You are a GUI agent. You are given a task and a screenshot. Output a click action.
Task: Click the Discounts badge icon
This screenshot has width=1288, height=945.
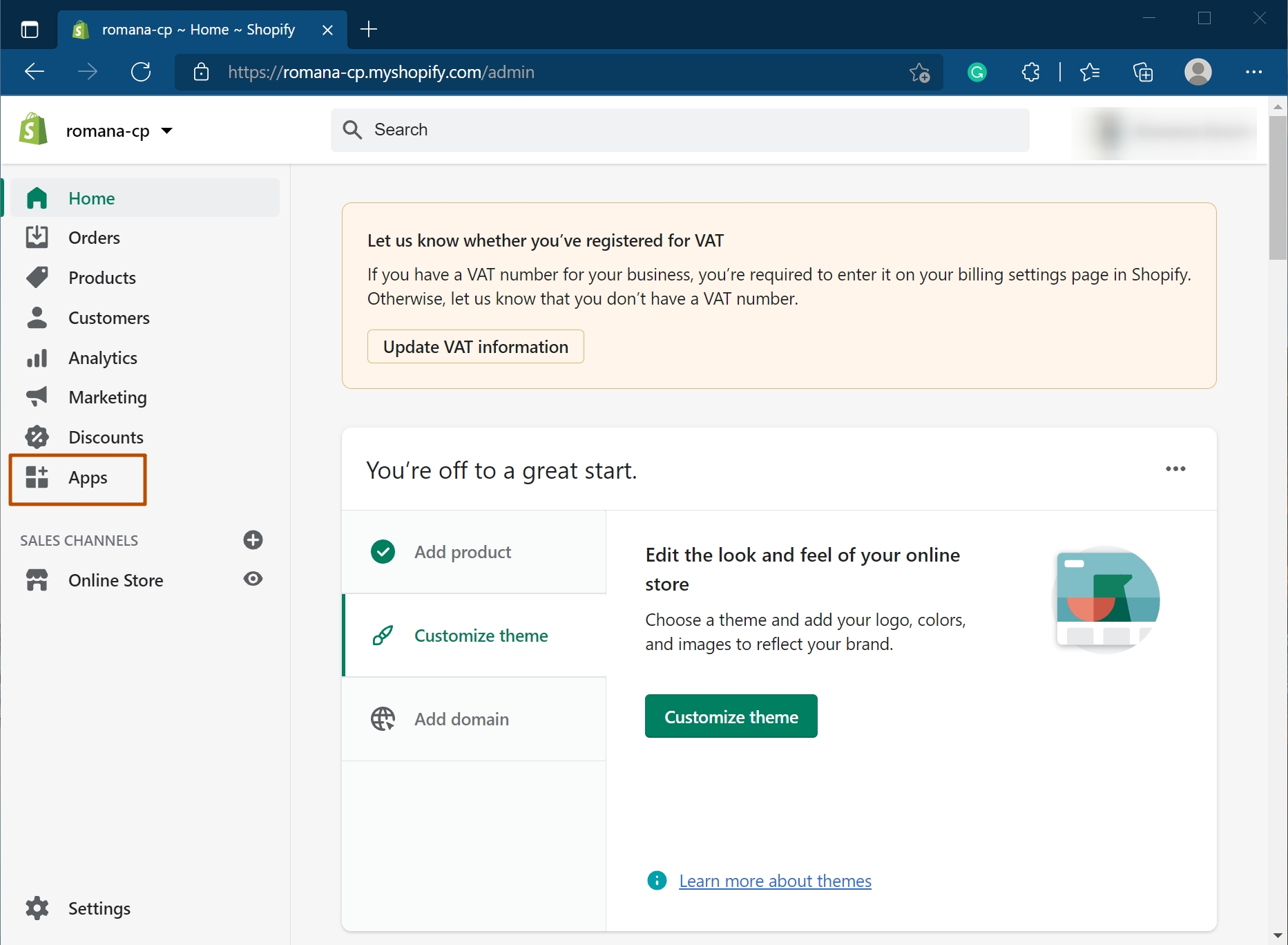pos(37,437)
